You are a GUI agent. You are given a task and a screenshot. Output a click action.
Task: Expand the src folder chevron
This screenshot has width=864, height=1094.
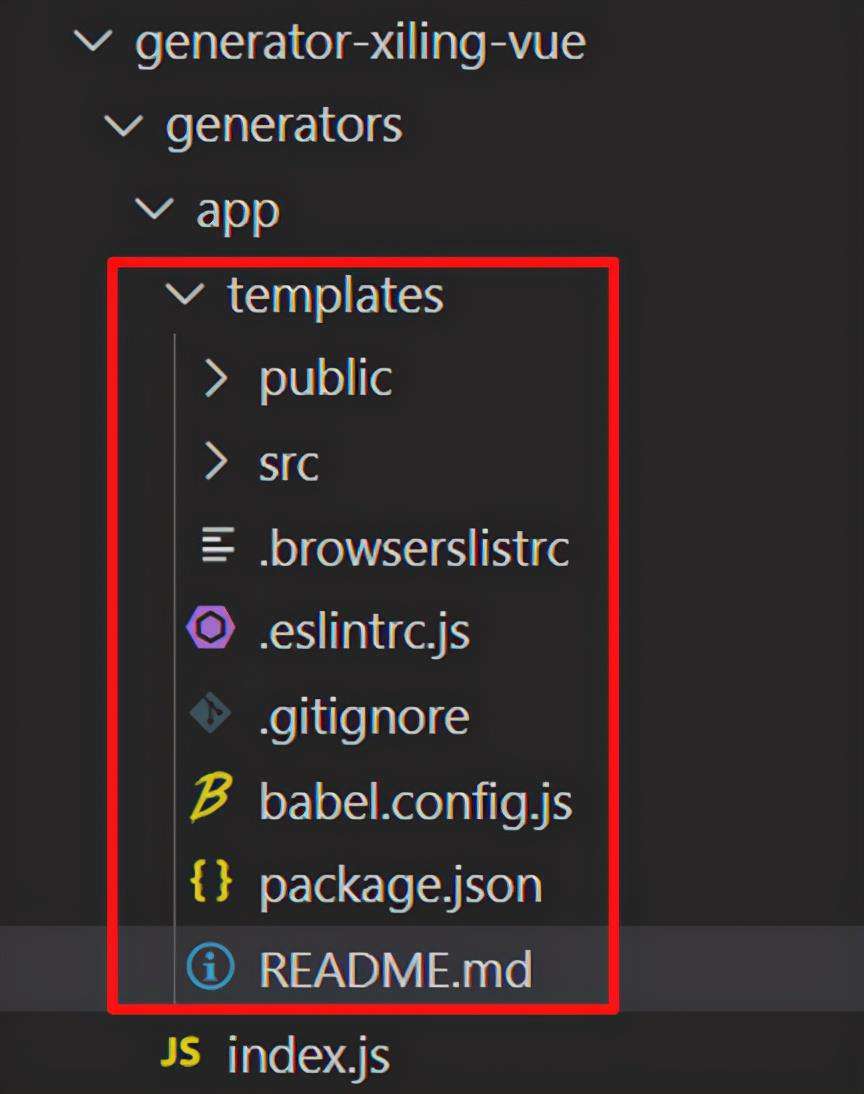pyautogui.click(x=215, y=462)
